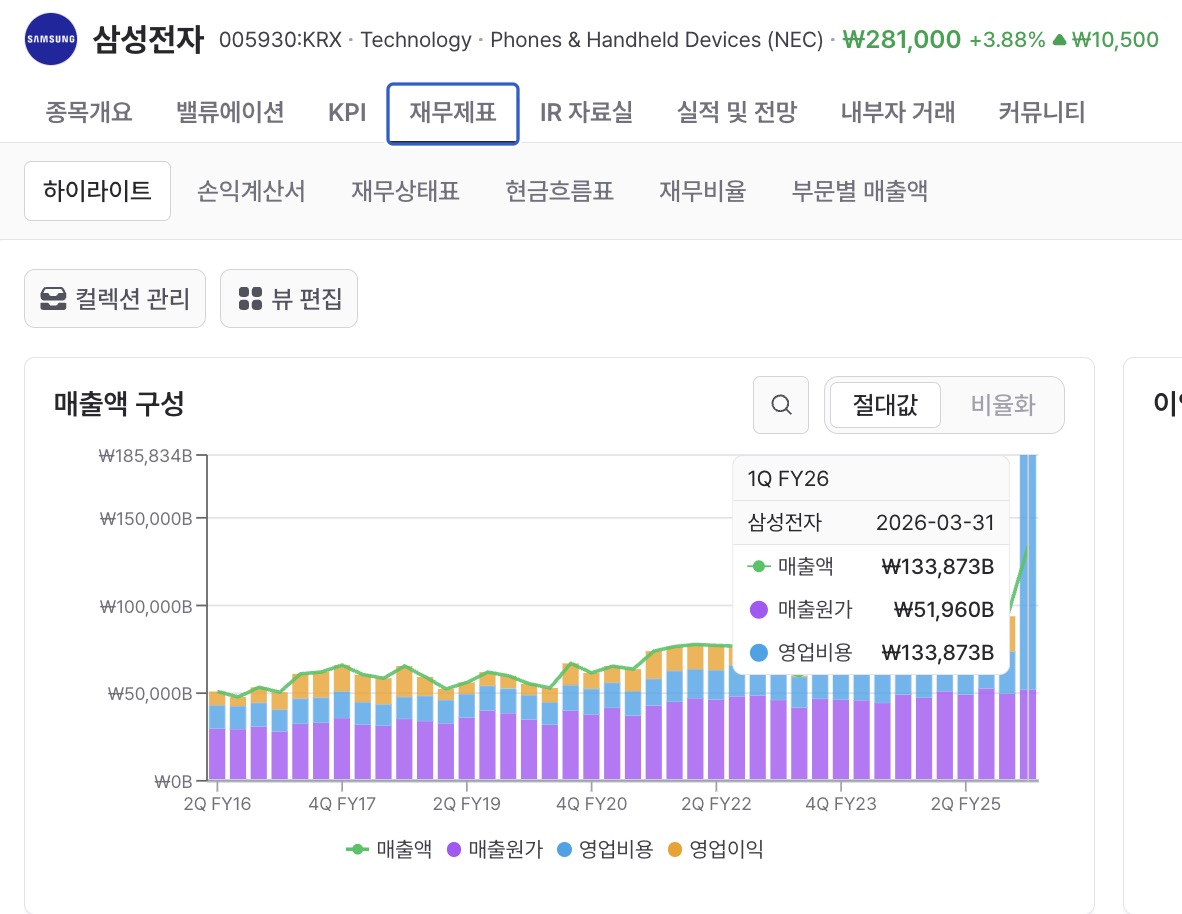Click the Samsung logo icon
This screenshot has height=914, width=1182.
click(51, 38)
